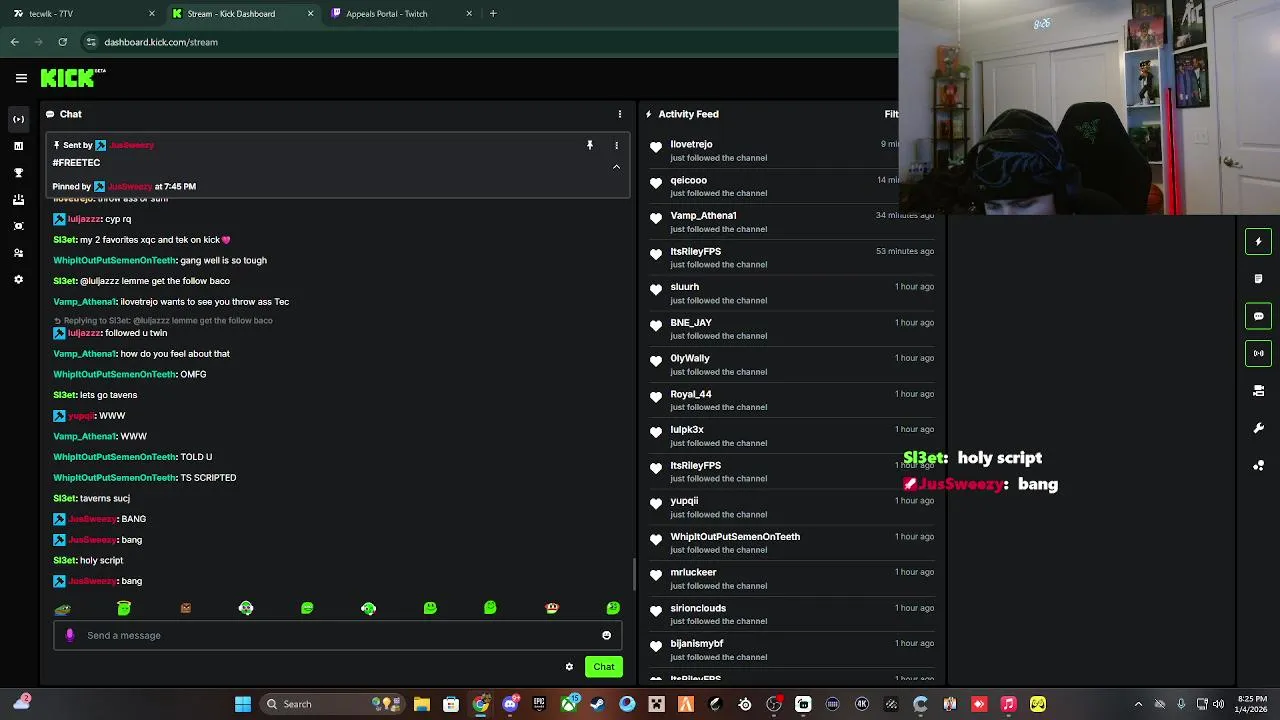Open Steam from the taskbar
Image resolution: width=1280 pixels, height=720 pixels.
(x=598, y=704)
